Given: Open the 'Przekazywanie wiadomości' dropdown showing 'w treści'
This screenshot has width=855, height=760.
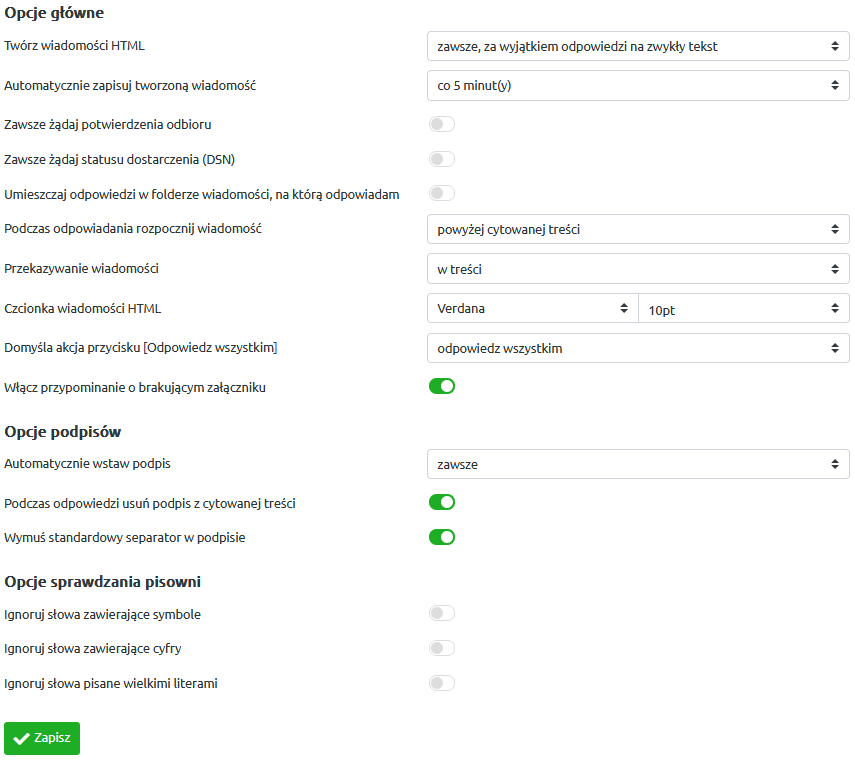Looking at the screenshot, I should click(638, 269).
